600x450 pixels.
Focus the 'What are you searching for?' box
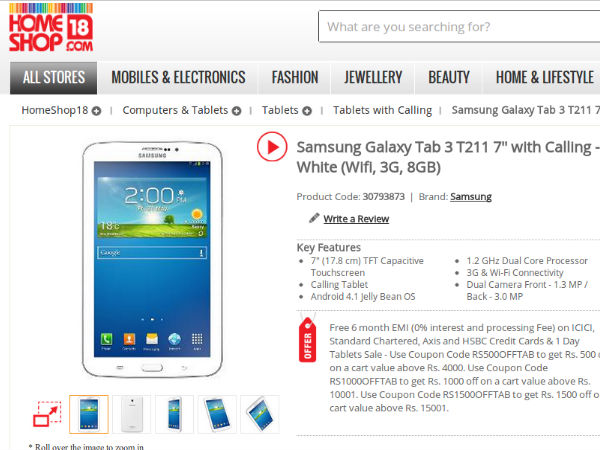click(459, 26)
